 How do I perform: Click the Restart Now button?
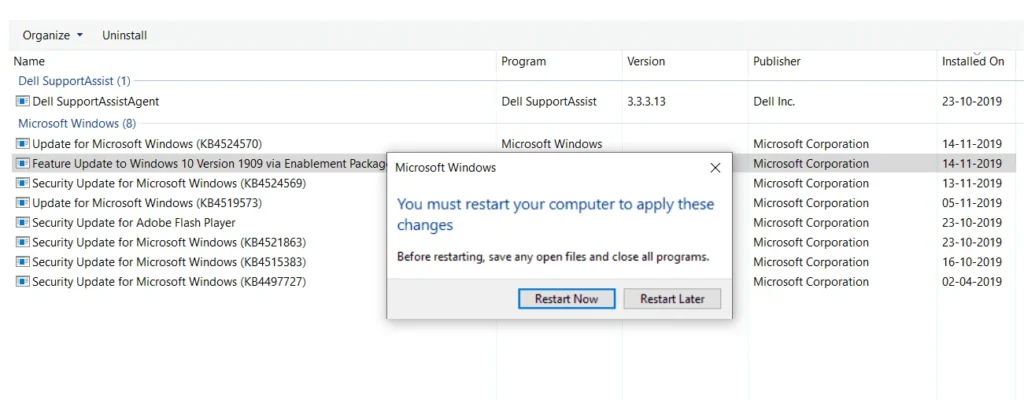pos(567,299)
